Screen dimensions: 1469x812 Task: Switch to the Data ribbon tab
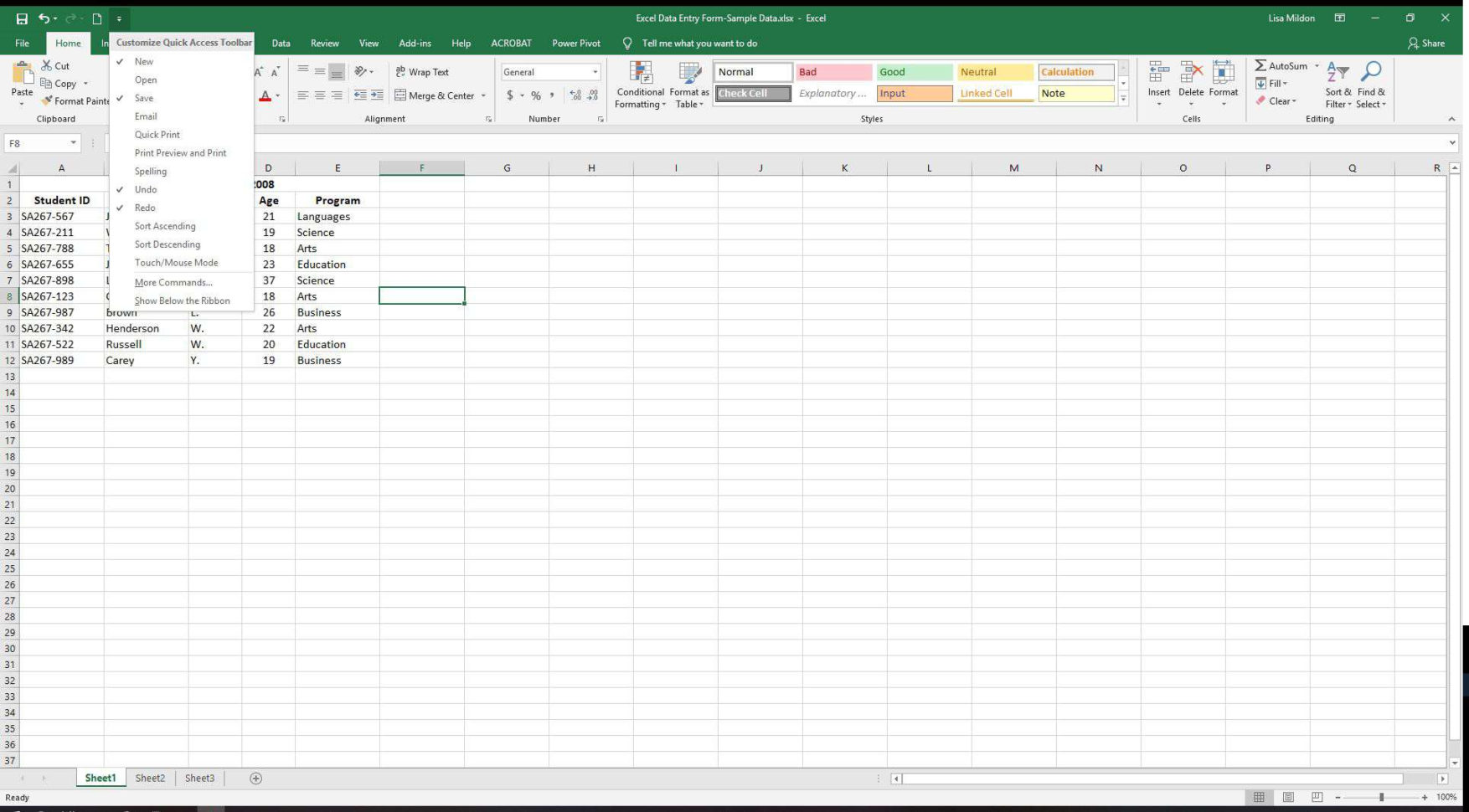coord(281,43)
